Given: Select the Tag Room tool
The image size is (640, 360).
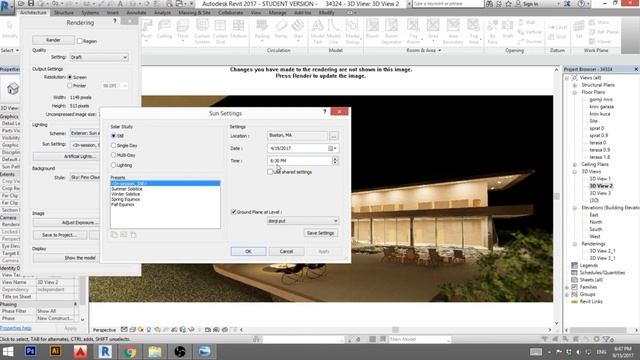Looking at the screenshot, I should point(413,31).
